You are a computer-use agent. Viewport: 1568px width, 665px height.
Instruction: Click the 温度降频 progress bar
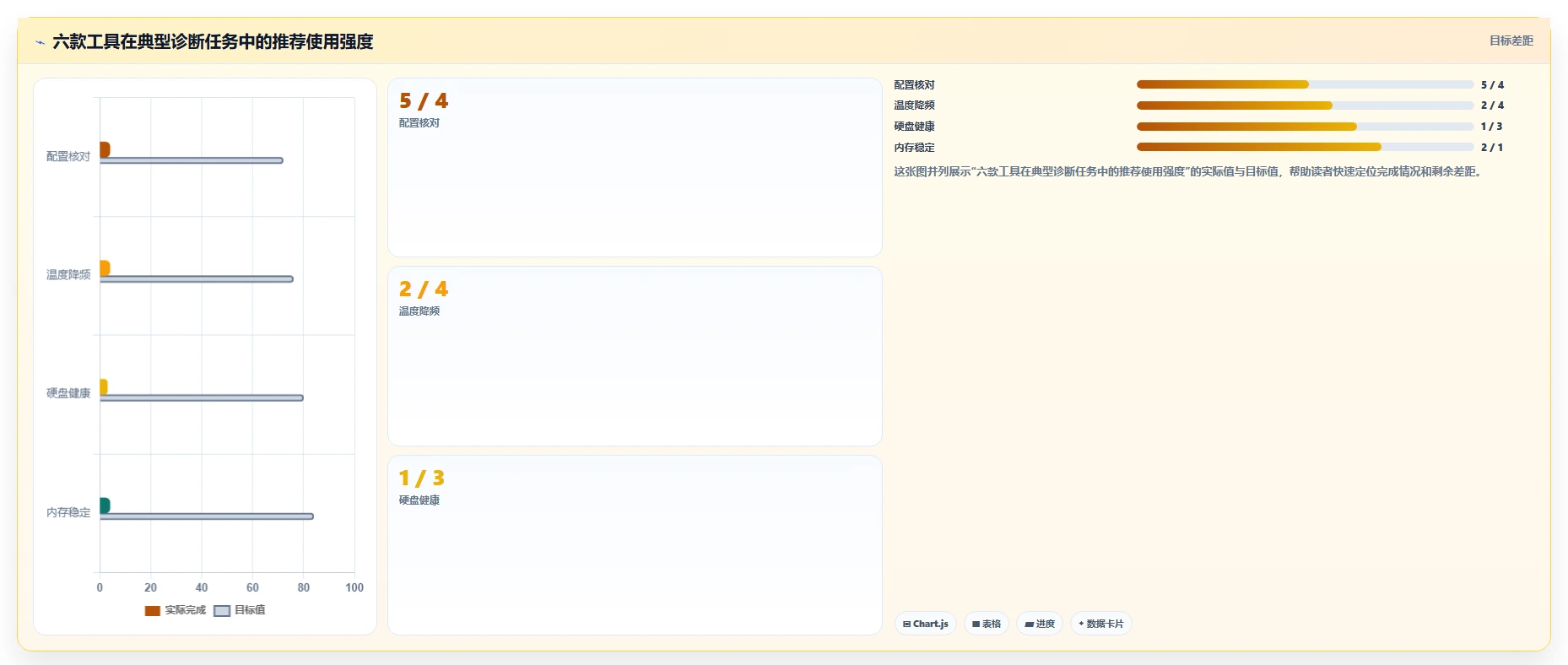pos(1305,105)
